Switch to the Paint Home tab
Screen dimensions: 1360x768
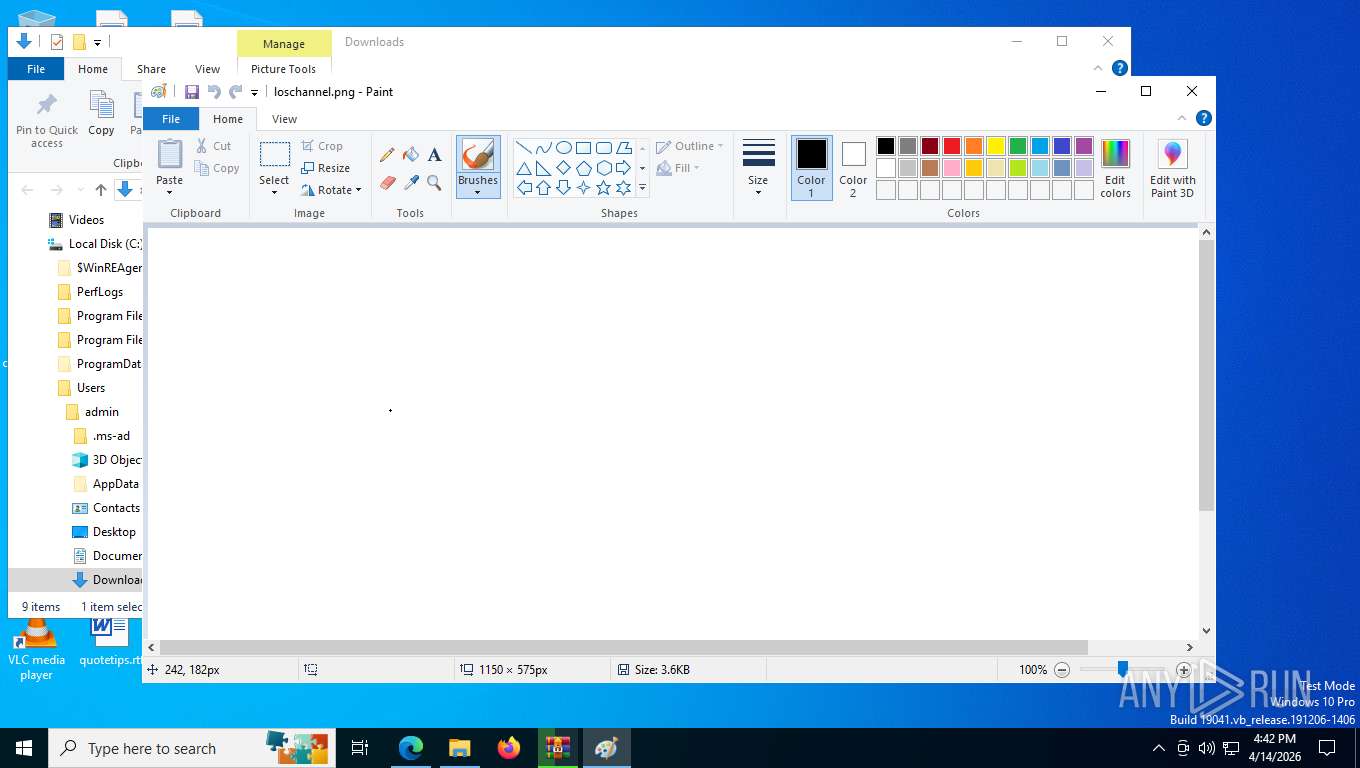[x=228, y=119]
